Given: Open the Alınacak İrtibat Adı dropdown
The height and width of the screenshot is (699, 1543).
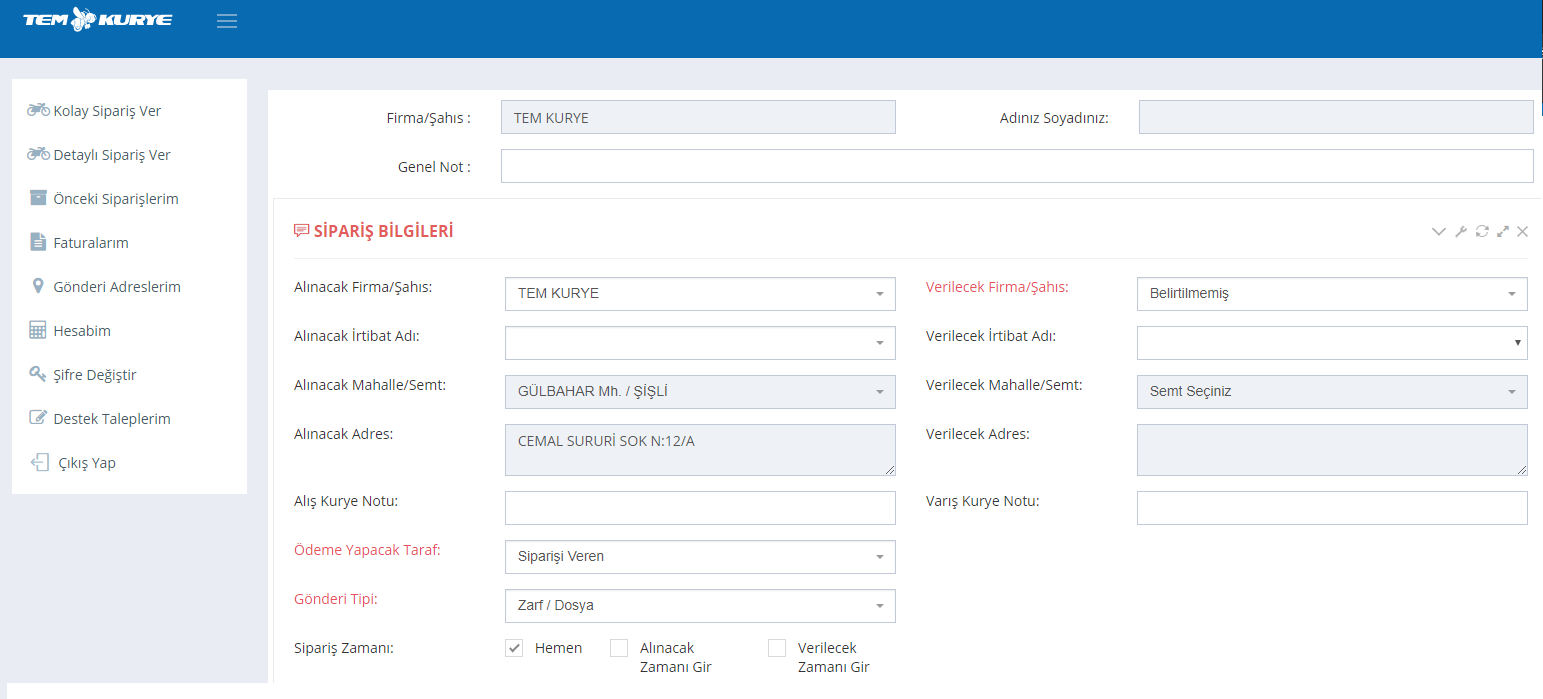Looking at the screenshot, I should 700,343.
